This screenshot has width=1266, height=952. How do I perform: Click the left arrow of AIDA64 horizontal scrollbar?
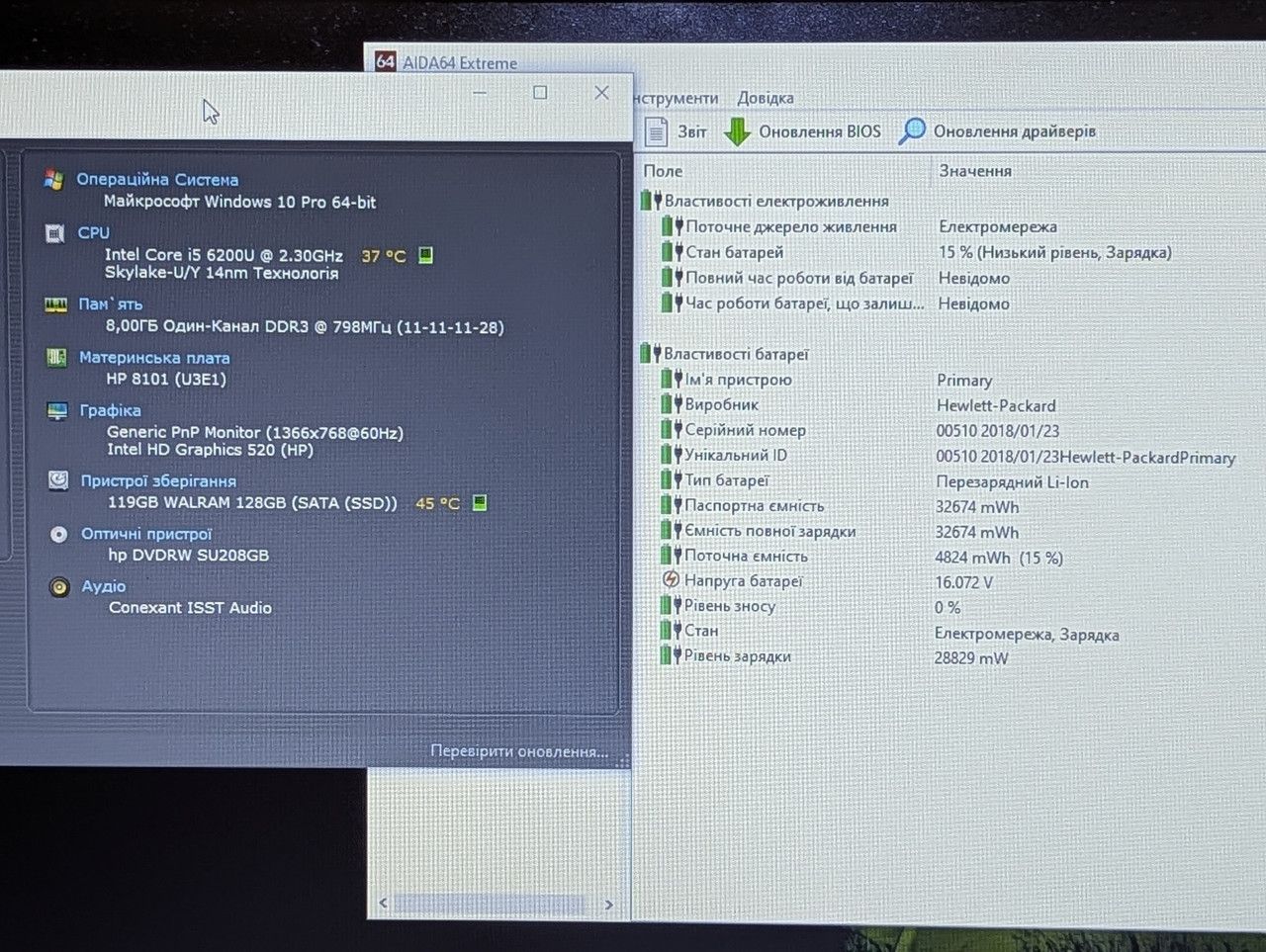384,904
